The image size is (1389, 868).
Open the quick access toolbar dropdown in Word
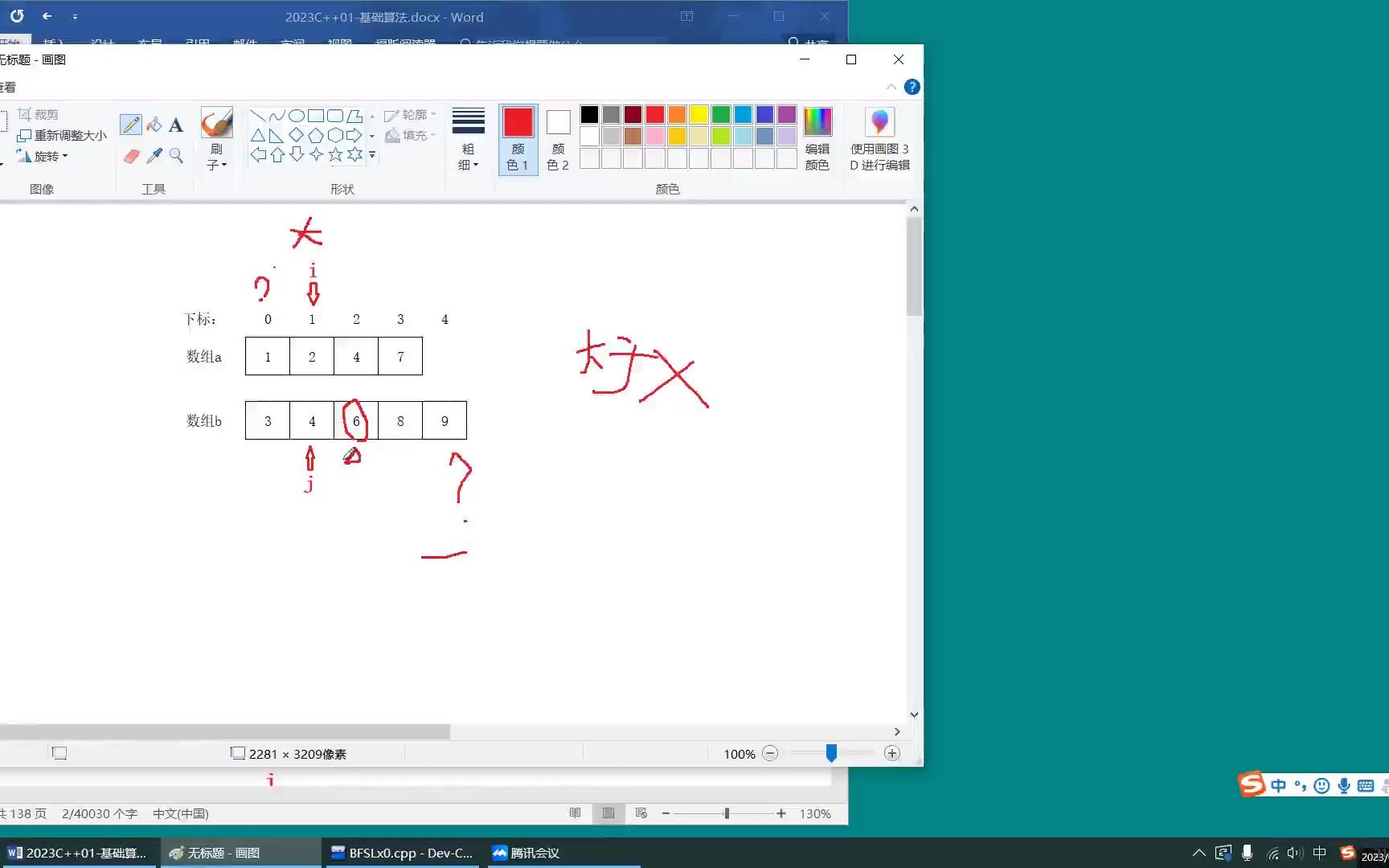(x=75, y=17)
